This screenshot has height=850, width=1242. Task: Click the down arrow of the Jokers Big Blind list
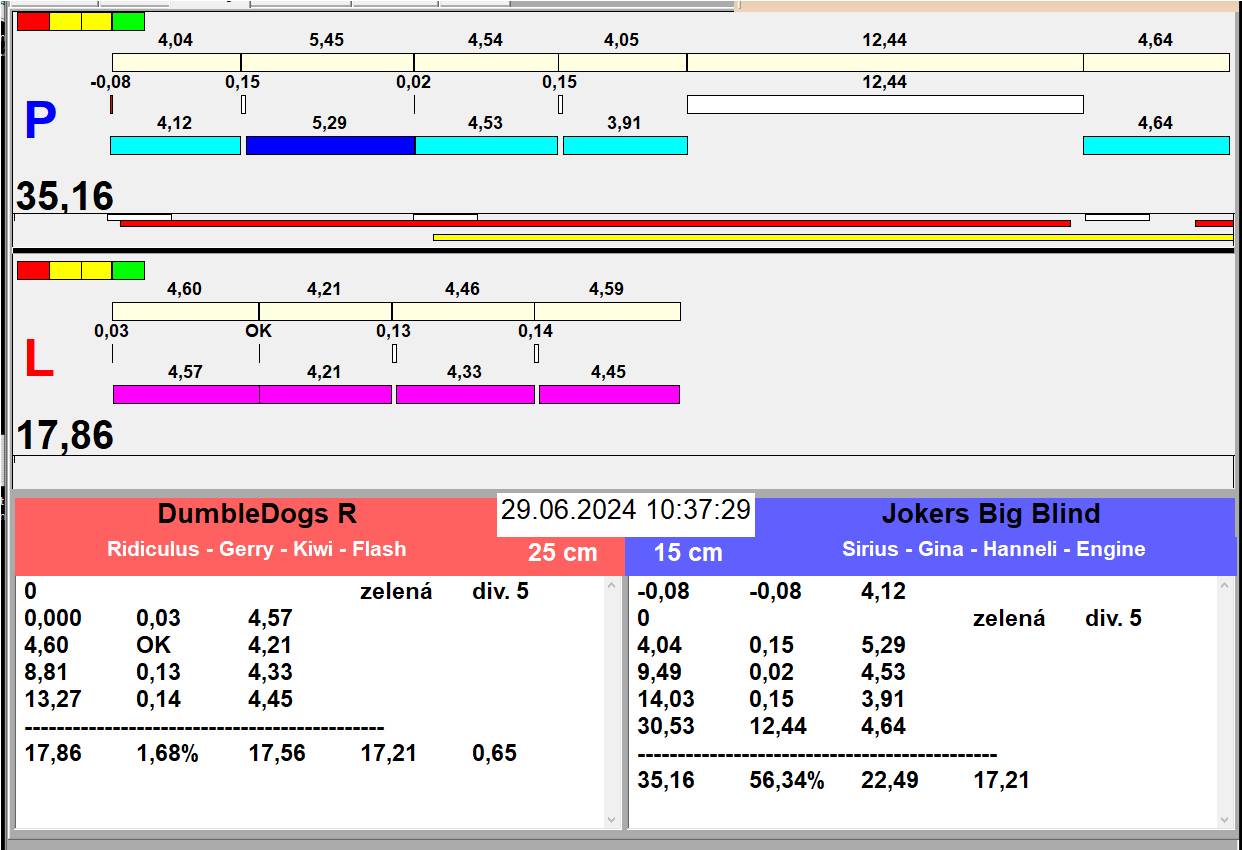point(1226,820)
